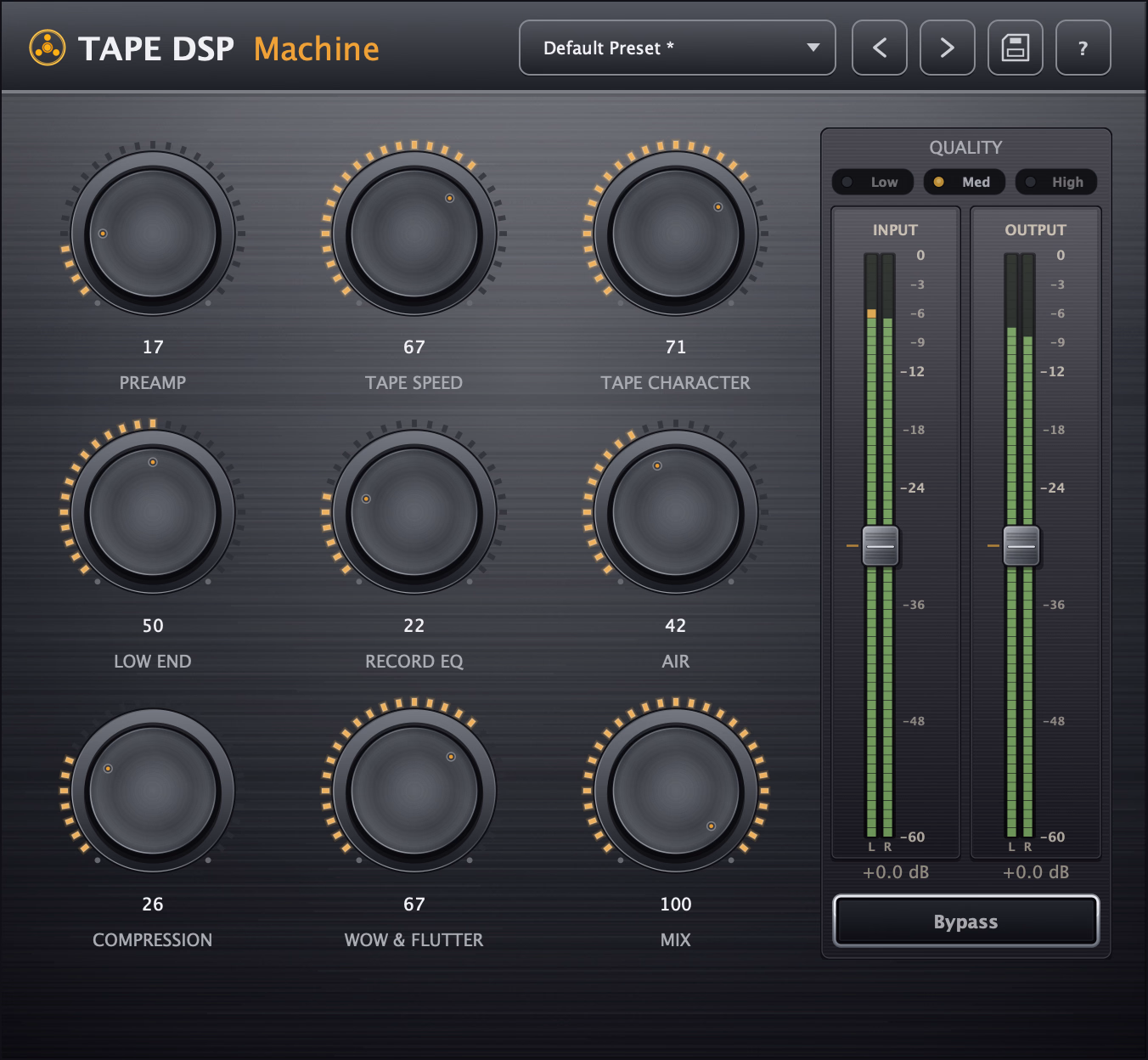Screen dimensions: 1148x1060
Task: Click the Tape DSP reel logo icon
Action: point(48,48)
